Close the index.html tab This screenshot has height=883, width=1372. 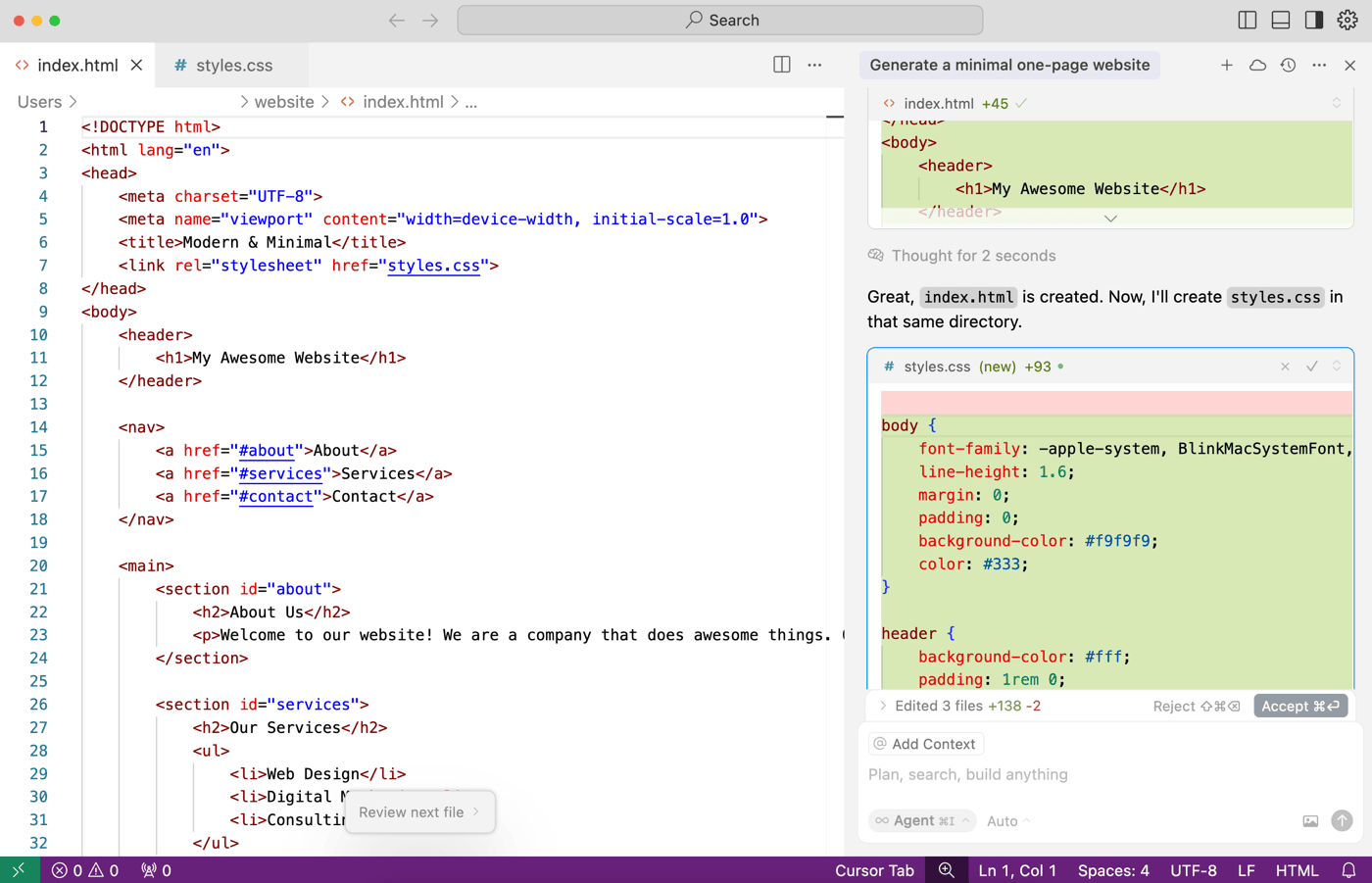coord(136,65)
